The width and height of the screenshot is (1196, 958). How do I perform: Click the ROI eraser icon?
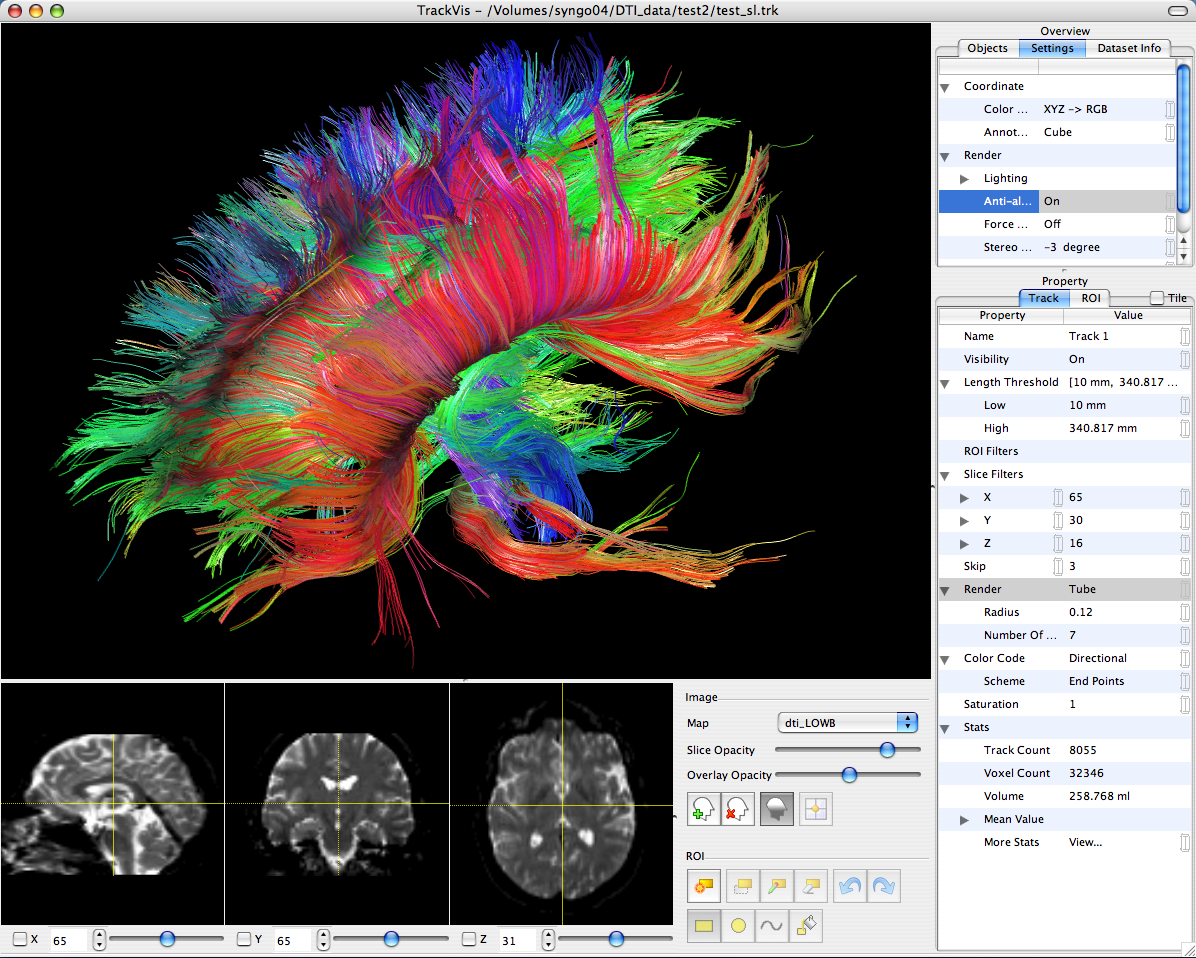point(812,885)
